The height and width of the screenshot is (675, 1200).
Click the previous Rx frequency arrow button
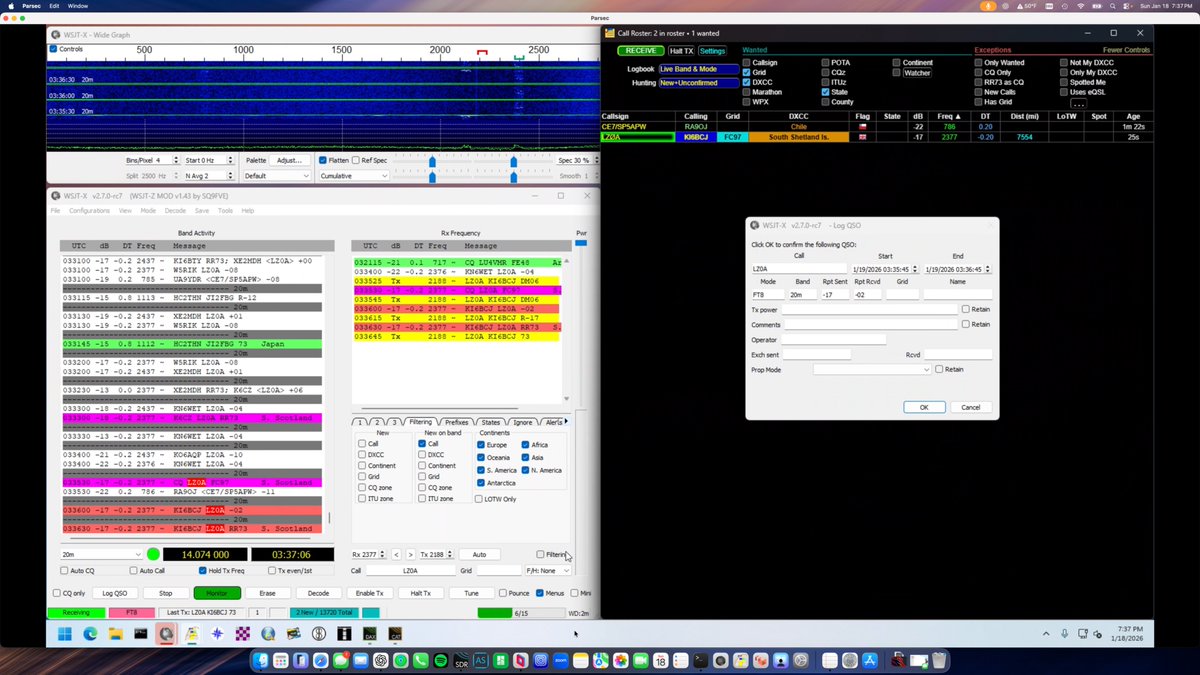(x=396, y=554)
